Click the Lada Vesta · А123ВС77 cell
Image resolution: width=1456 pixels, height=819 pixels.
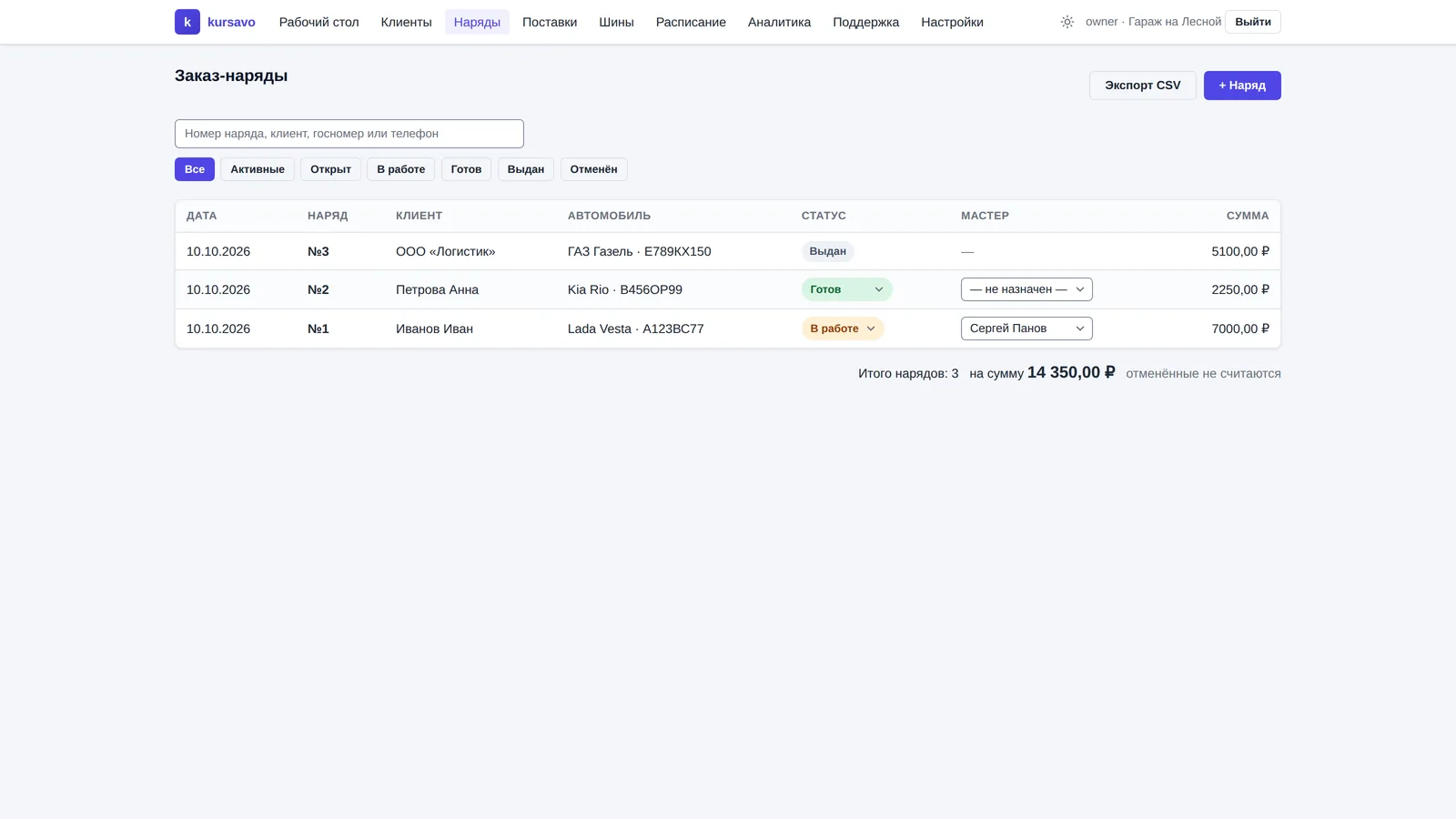[x=635, y=329]
